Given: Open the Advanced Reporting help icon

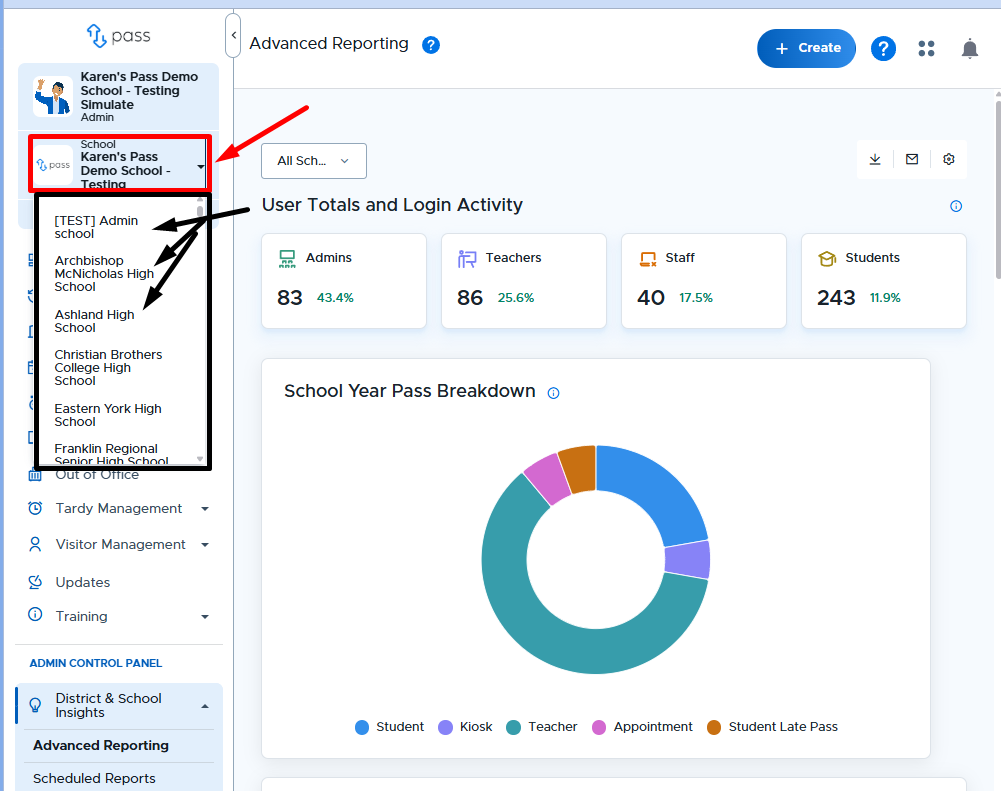Looking at the screenshot, I should coord(431,45).
